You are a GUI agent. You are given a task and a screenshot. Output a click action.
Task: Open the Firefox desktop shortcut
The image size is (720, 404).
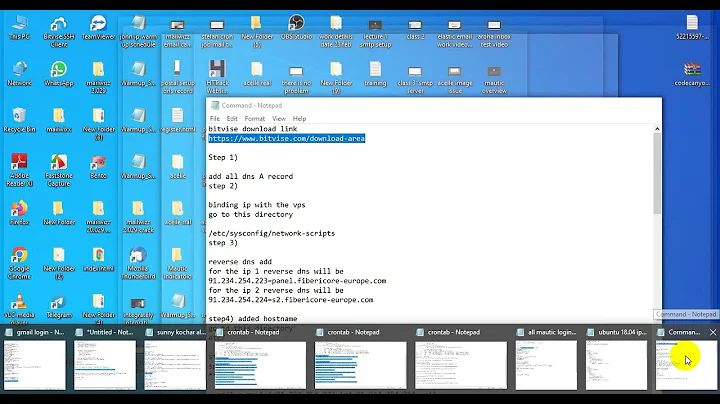tap(19, 213)
